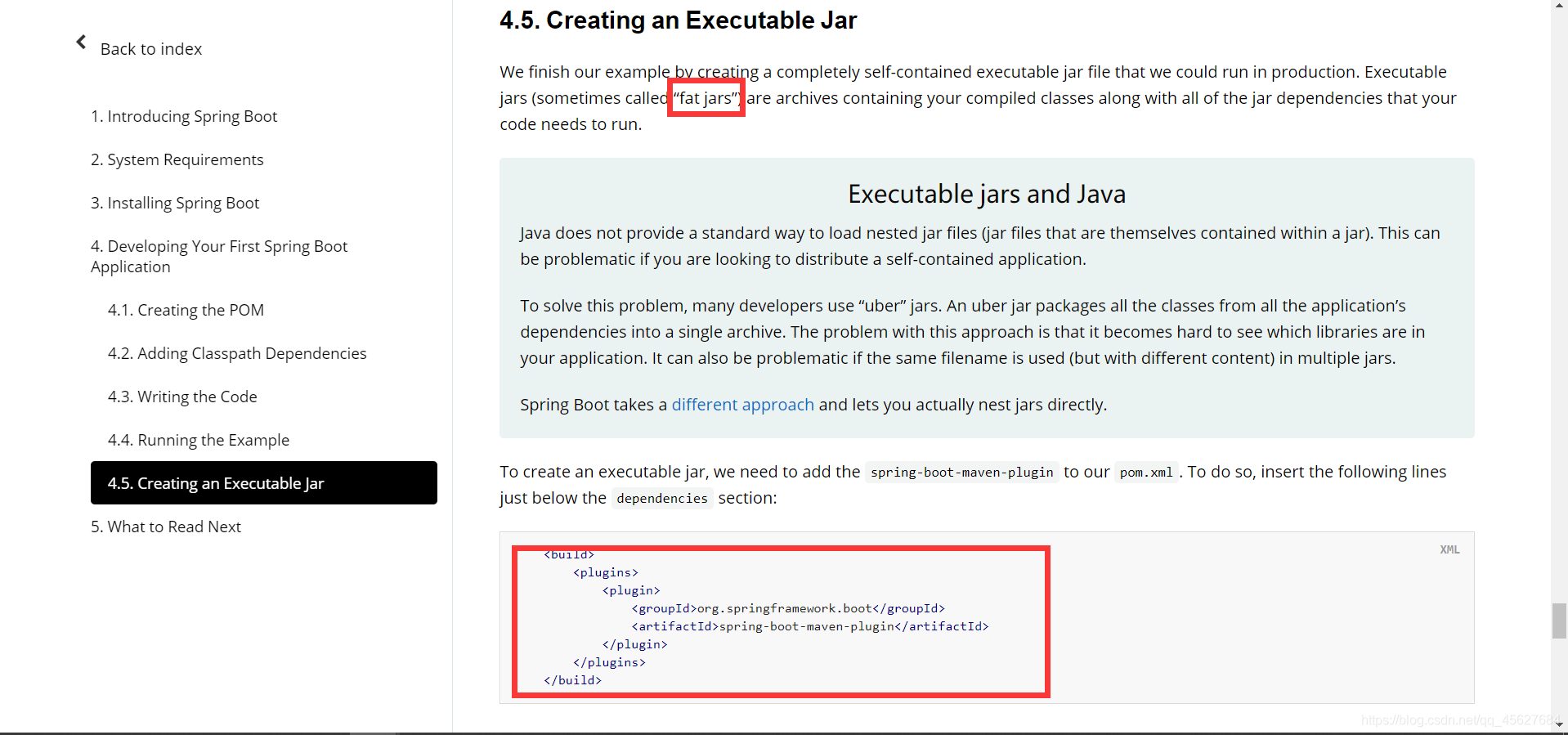Click the "fat jars" phrase in paragraph
The height and width of the screenshot is (735, 1568).
(x=706, y=98)
